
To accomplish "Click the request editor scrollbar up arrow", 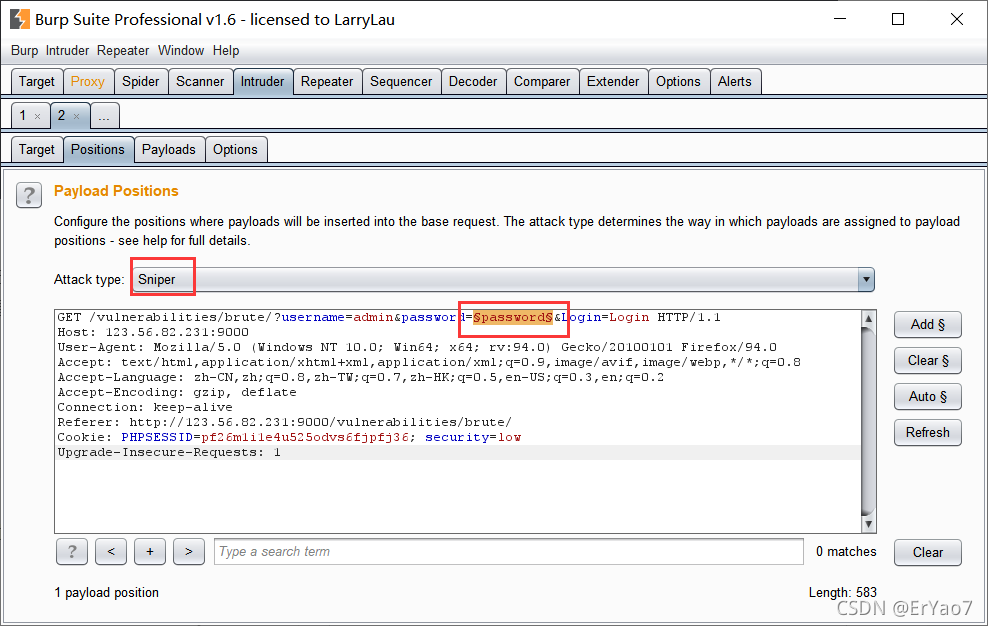I will [x=868, y=318].
